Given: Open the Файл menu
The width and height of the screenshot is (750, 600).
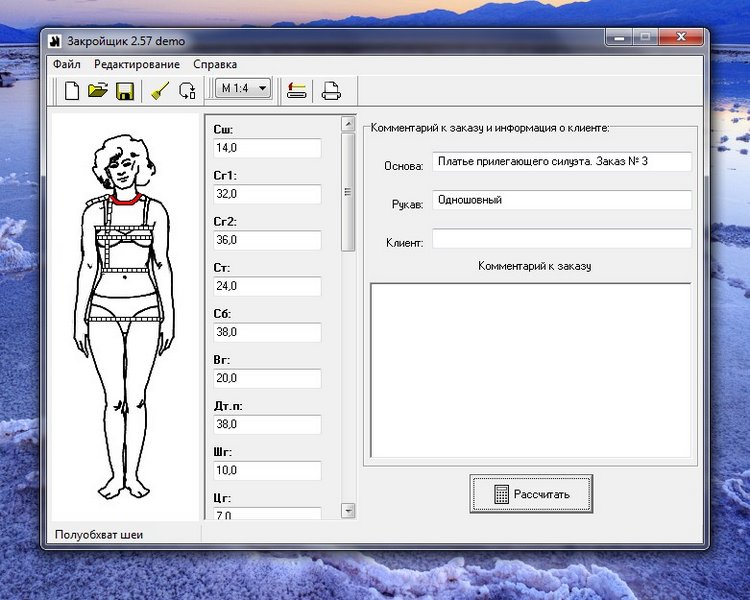Looking at the screenshot, I should pos(67,64).
